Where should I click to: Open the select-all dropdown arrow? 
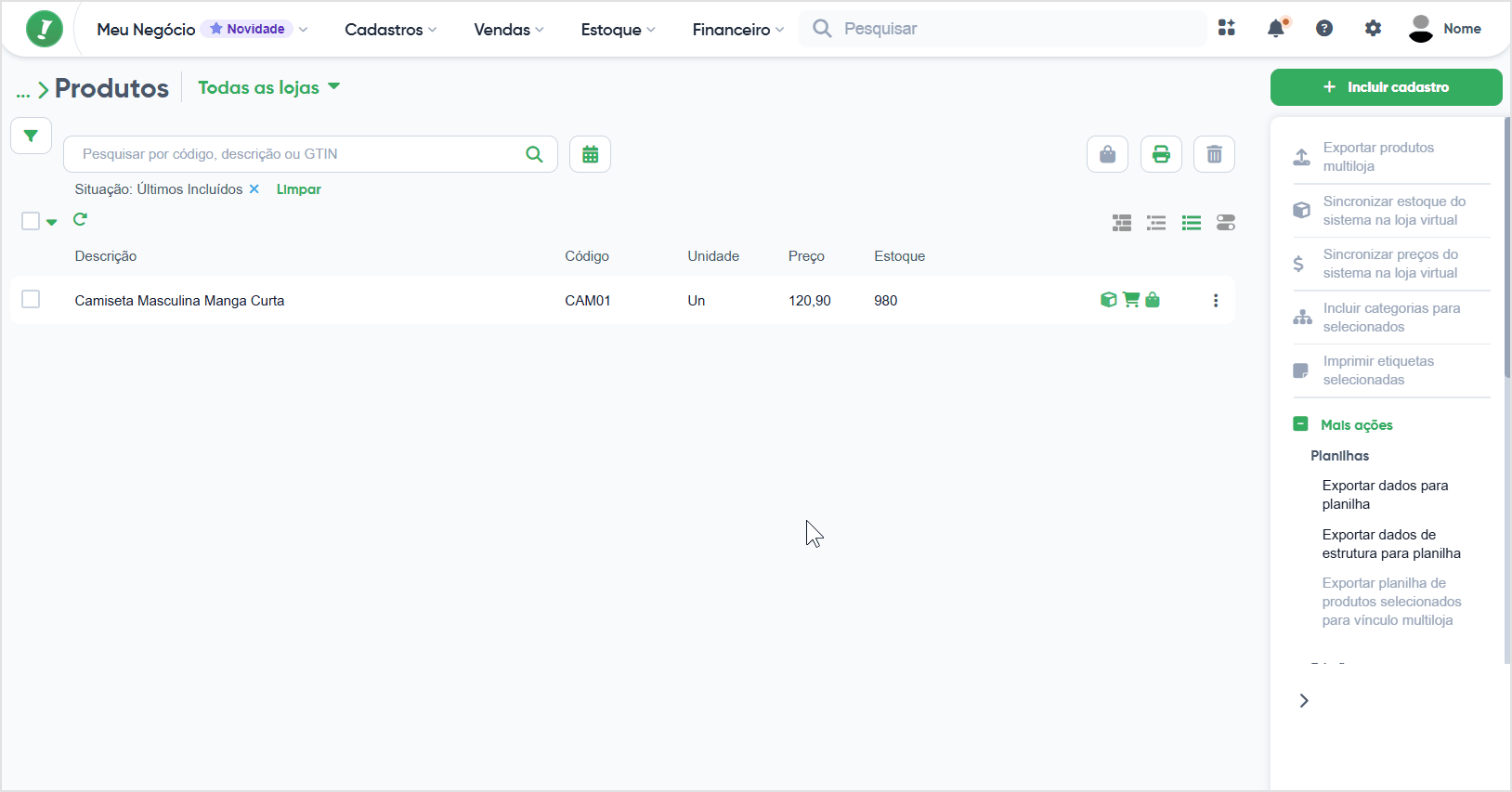tap(52, 222)
